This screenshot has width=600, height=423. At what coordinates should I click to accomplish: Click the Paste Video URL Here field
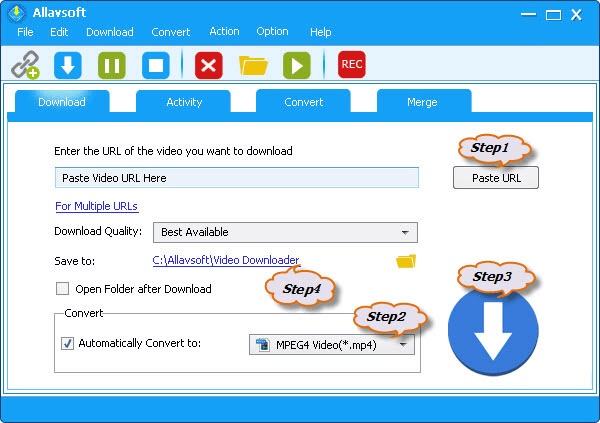click(237, 178)
